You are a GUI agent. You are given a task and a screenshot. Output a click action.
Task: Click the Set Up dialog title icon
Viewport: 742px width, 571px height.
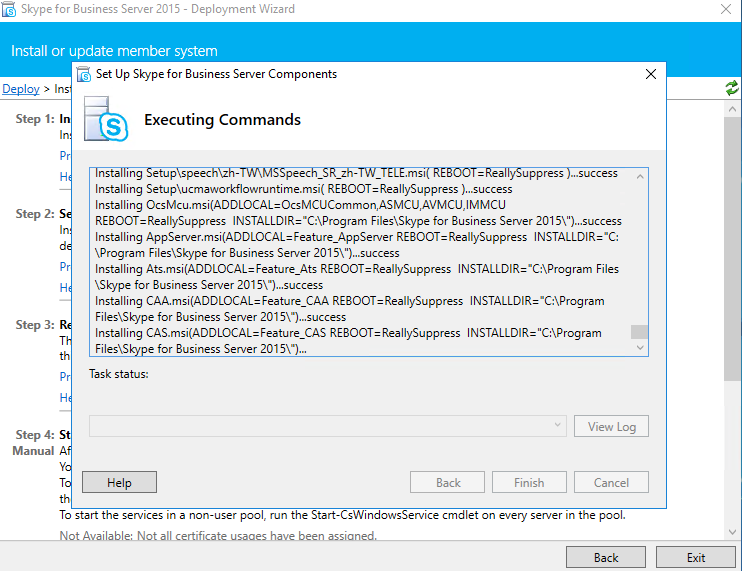point(84,74)
